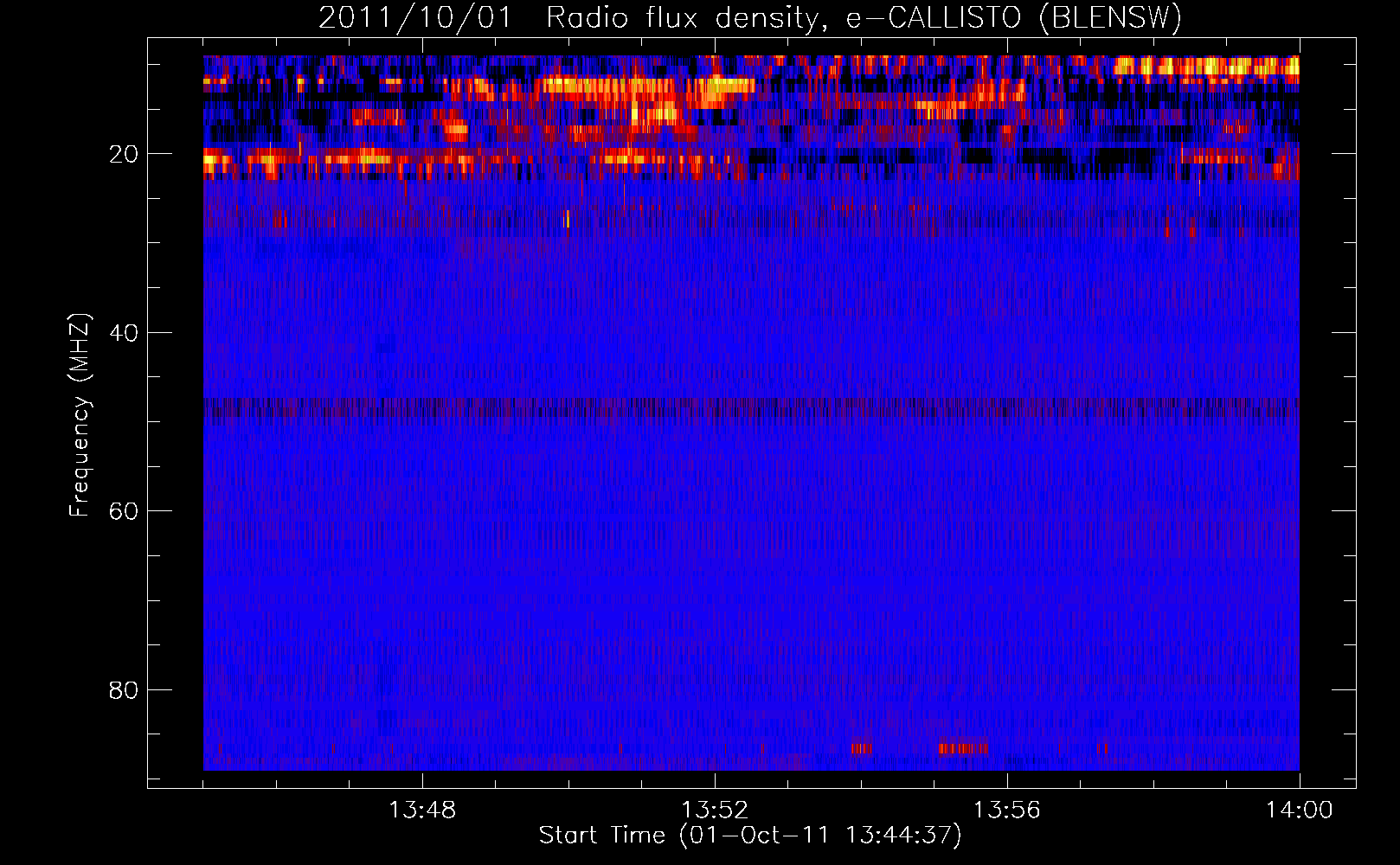This screenshot has width=1400, height=865.
Task: Click the 80 MHz tick label
Action: tap(124, 690)
